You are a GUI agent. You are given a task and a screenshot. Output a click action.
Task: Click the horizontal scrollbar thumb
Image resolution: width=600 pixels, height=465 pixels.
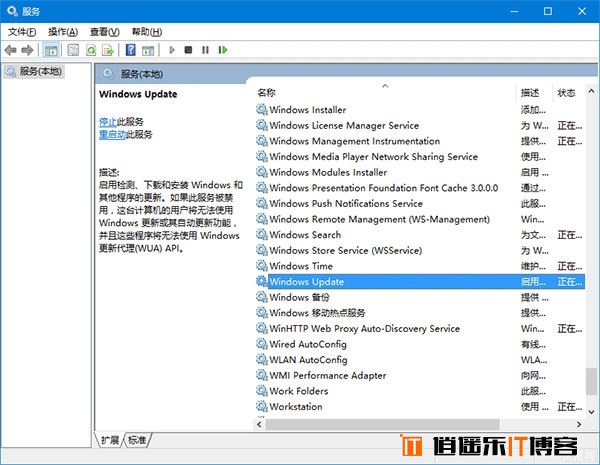pyautogui.click(x=382, y=424)
